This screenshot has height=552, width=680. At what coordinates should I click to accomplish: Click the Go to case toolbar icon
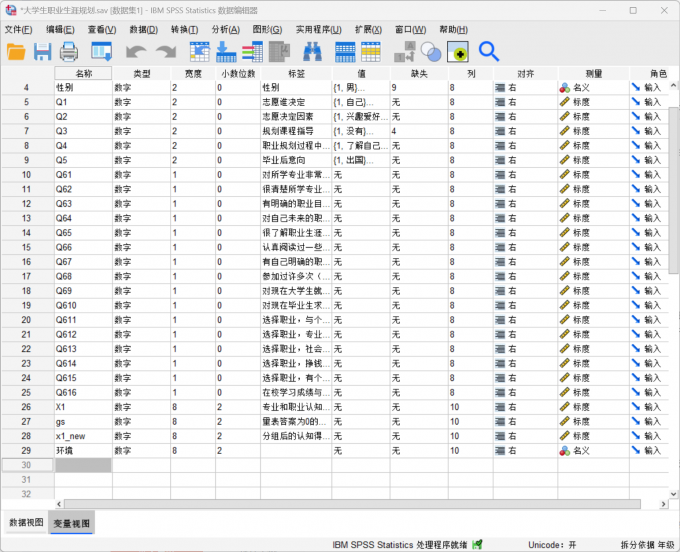coord(199,52)
